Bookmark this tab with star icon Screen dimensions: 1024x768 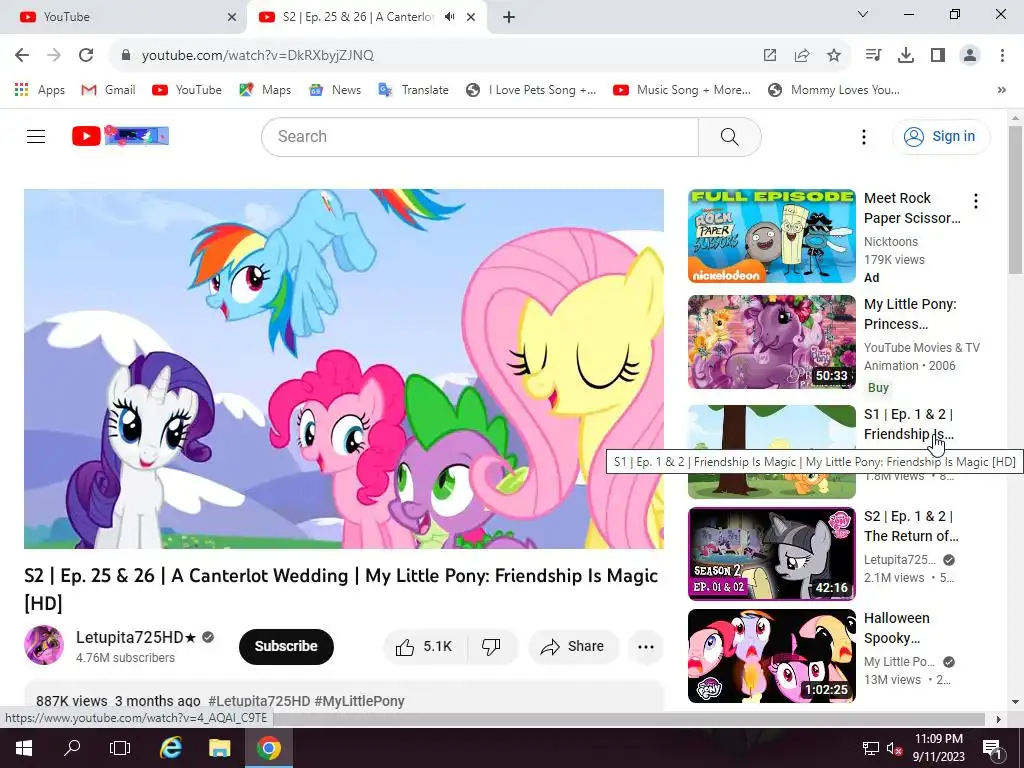pos(834,56)
